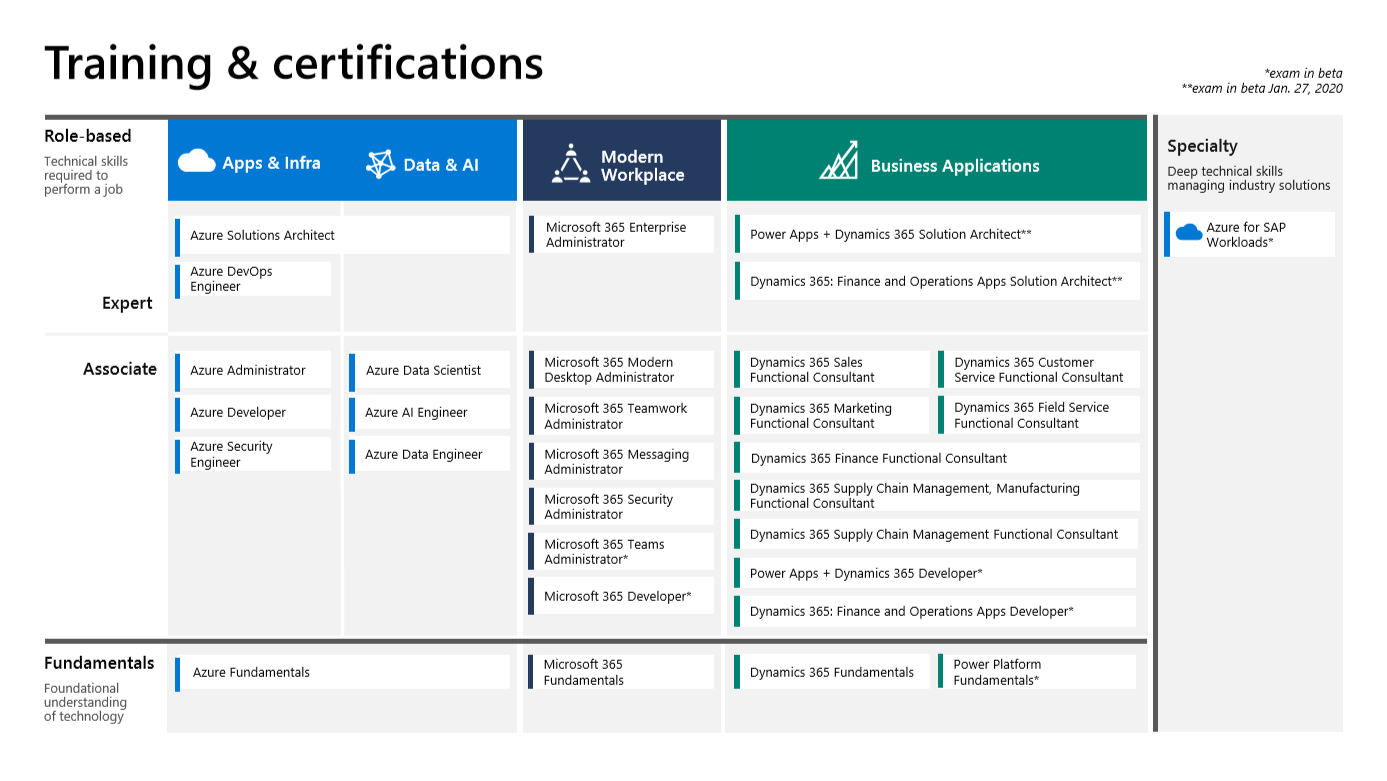
Task: Select the Modern Workplace header
Action: click(622, 160)
